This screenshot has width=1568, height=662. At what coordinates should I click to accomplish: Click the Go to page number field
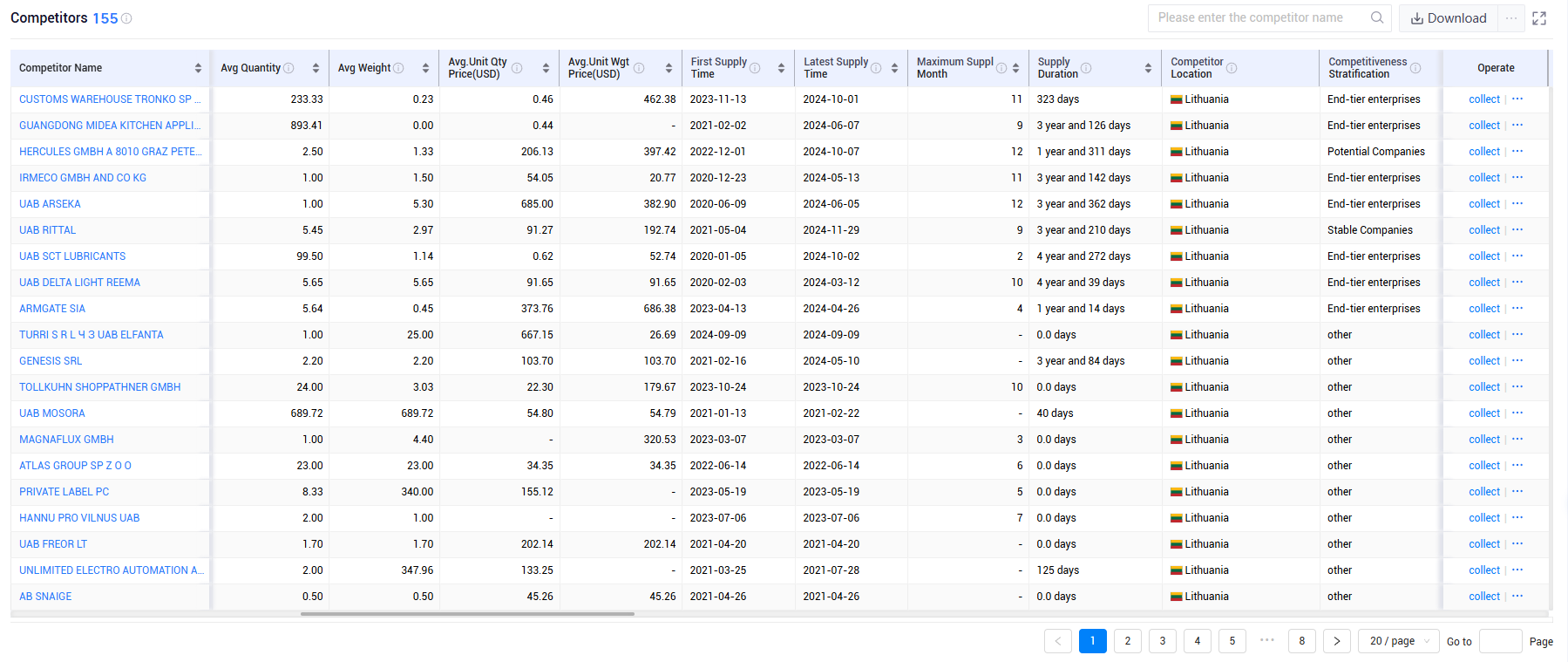point(1500,641)
